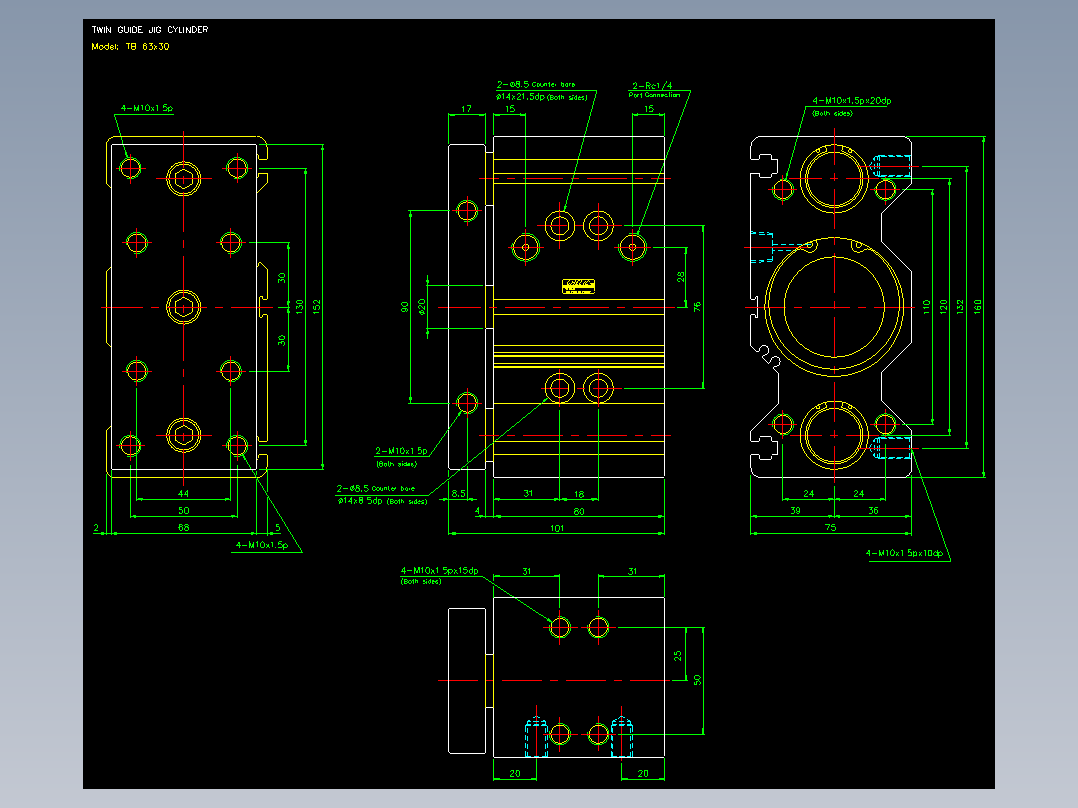The image size is (1078, 808).
Task: Click the '2-Rc1/4' port connection callout
Action: pyautogui.click(x=652, y=86)
